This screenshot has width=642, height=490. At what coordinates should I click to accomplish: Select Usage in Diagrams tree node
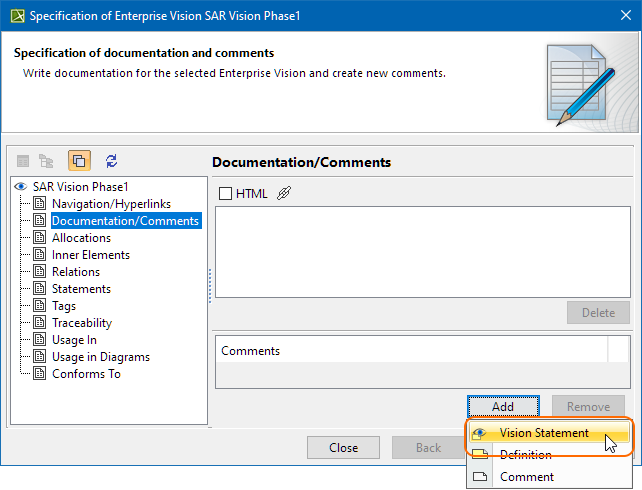coord(100,357)
